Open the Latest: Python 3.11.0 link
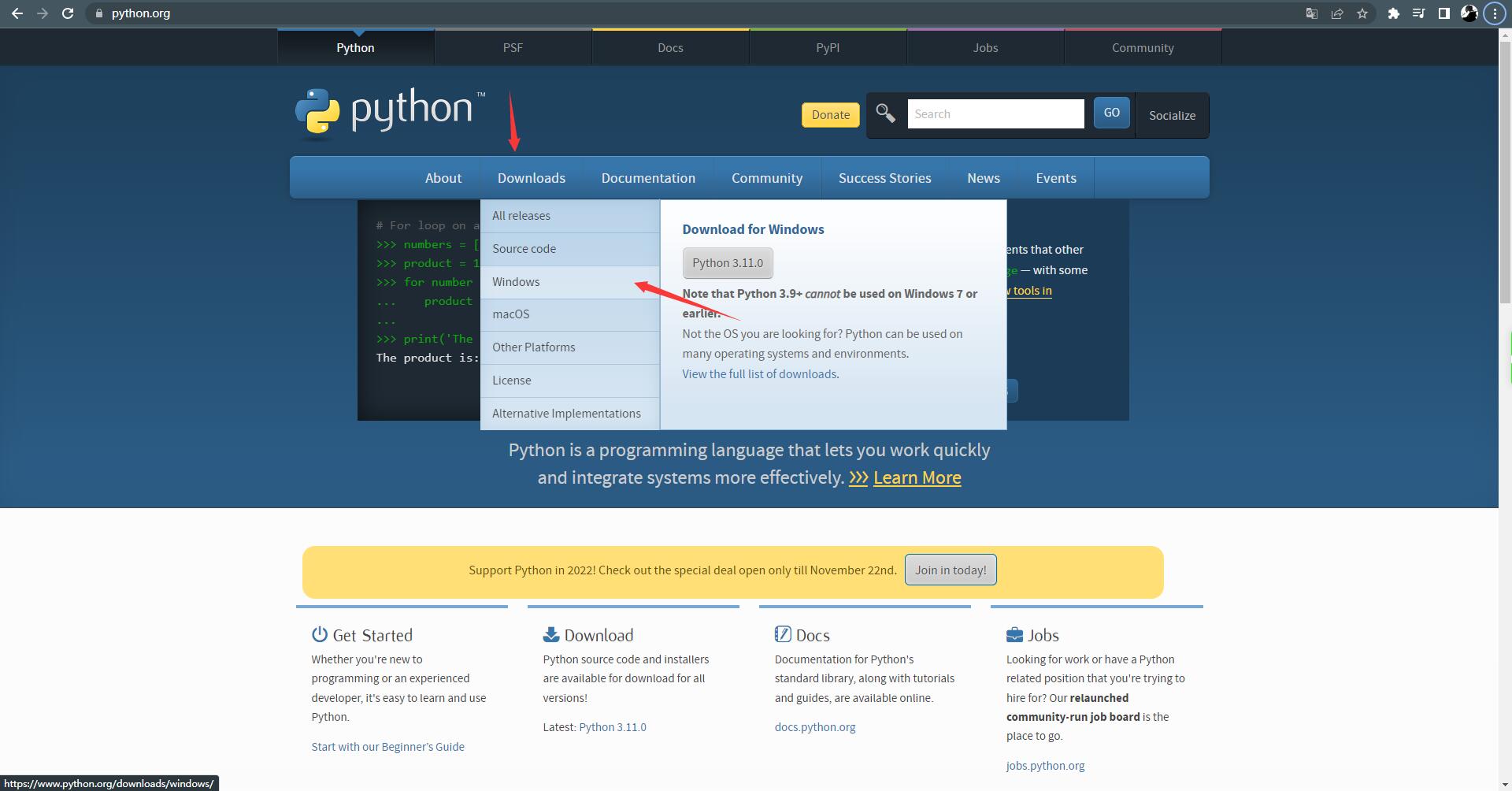1512x791 pixels. point(613,727)
